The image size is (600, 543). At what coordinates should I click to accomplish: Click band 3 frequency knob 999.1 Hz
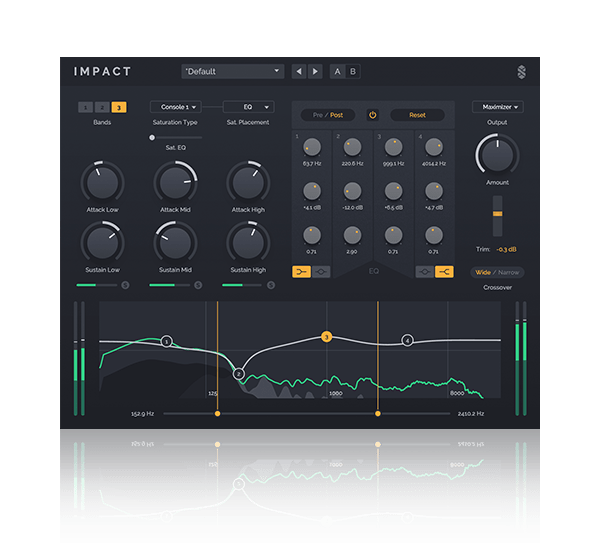coord(393,147)
